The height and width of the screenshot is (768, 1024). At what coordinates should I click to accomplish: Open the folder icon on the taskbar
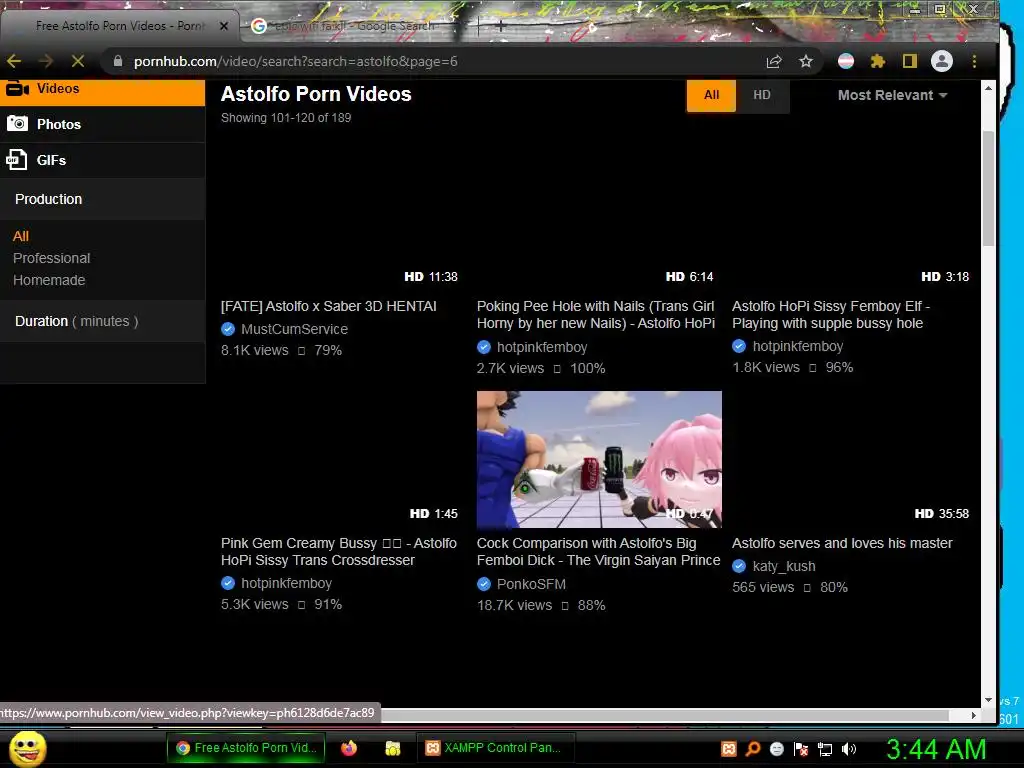pos(392,748)
